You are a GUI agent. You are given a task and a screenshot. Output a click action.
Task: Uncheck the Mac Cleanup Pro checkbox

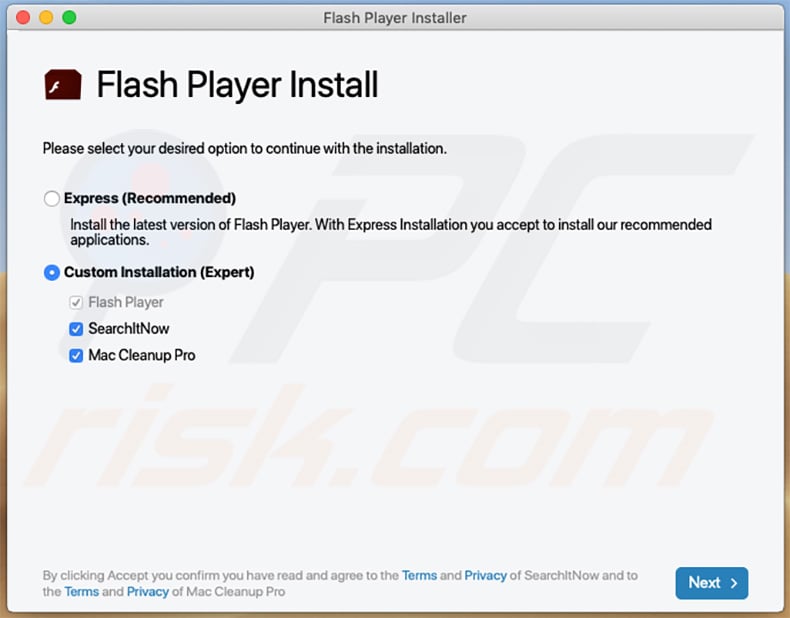pos(76,356)
